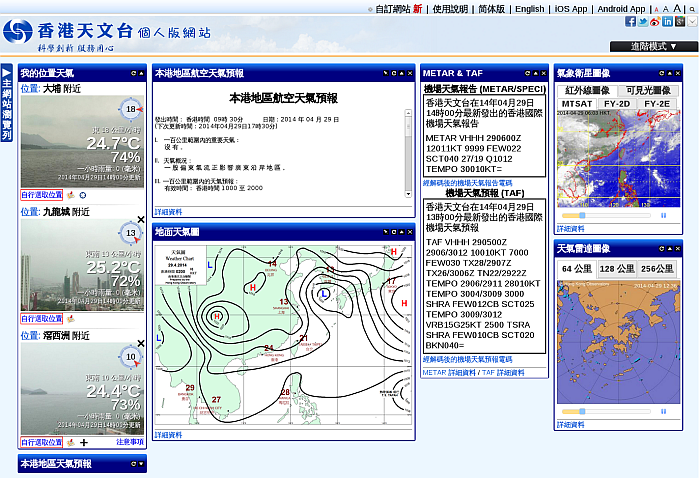Open METAR 詳細資料 link
Screen dimensions: 700x478
tap(449, 373)
